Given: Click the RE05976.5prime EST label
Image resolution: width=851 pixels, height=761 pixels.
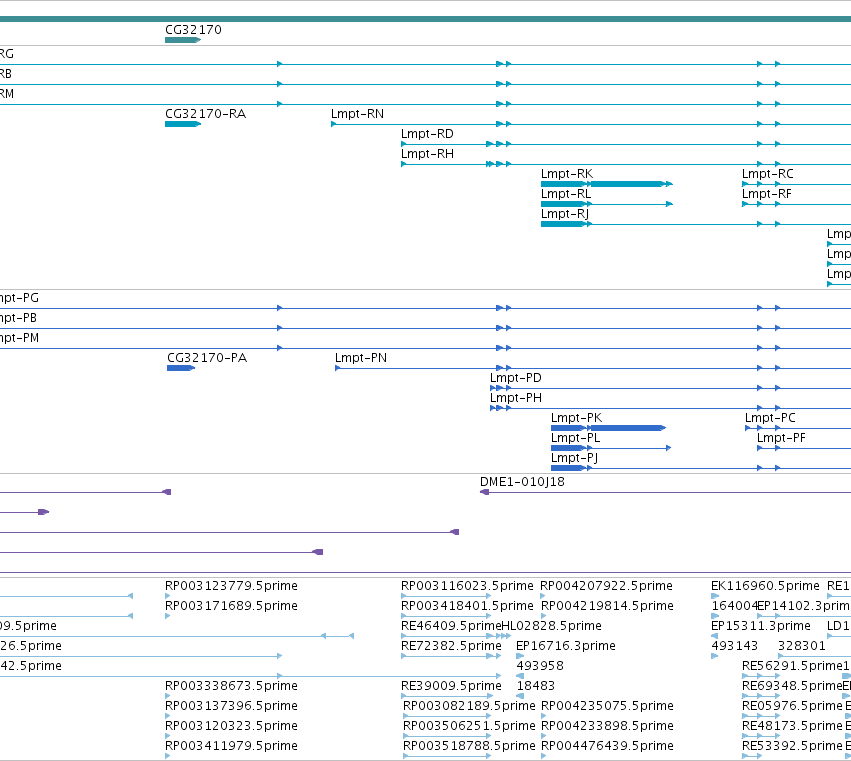Looking at the screenshot, I should (792, 707).
